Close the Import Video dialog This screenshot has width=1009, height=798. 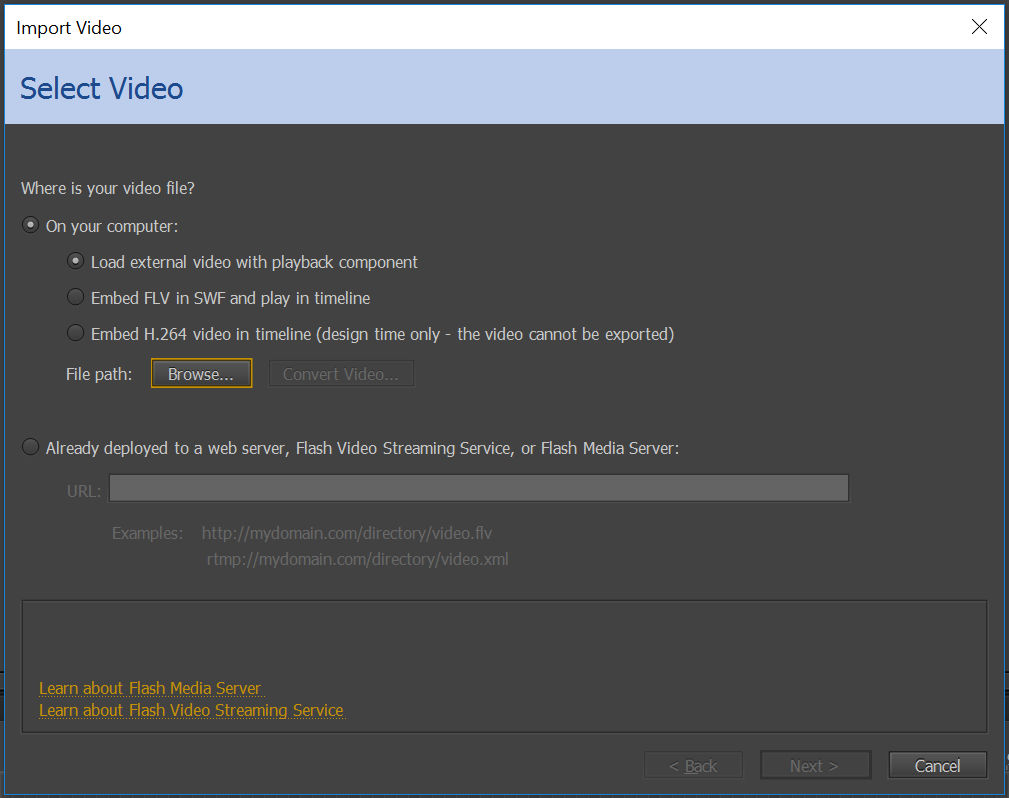pyautogui.click(x=979, y=27)
